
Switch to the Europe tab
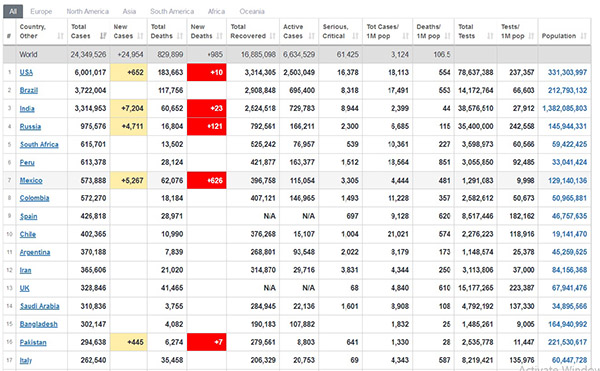tap(41, 11)
